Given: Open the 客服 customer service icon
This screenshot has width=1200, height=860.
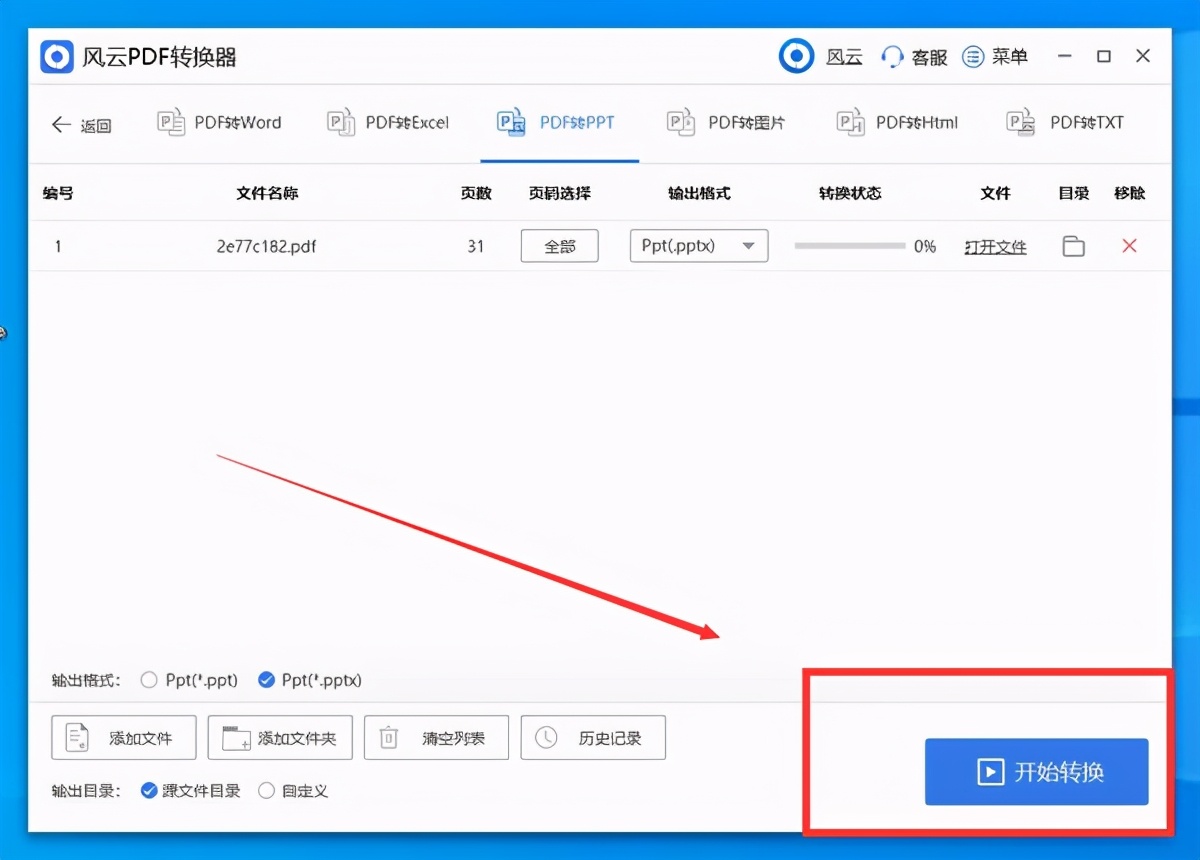Looking at the screenshot, I should click(891, 56).
